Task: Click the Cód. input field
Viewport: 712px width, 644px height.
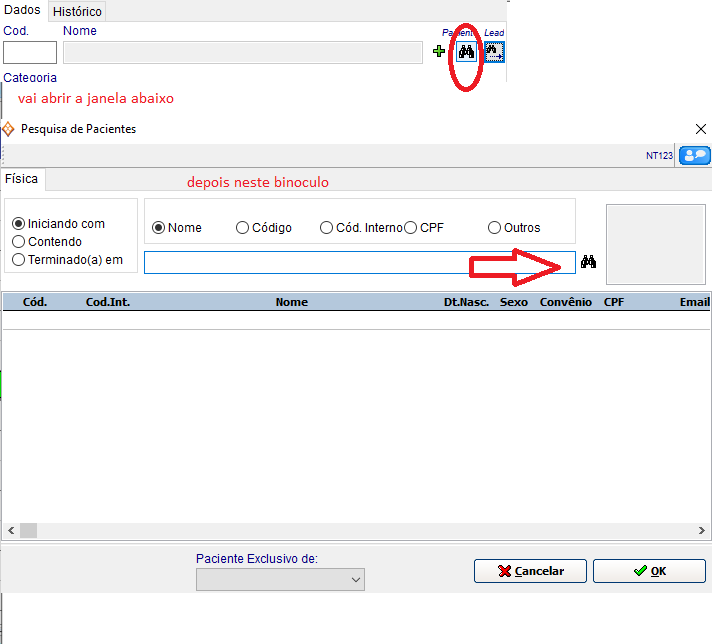Action: click(x=30, y=53)
